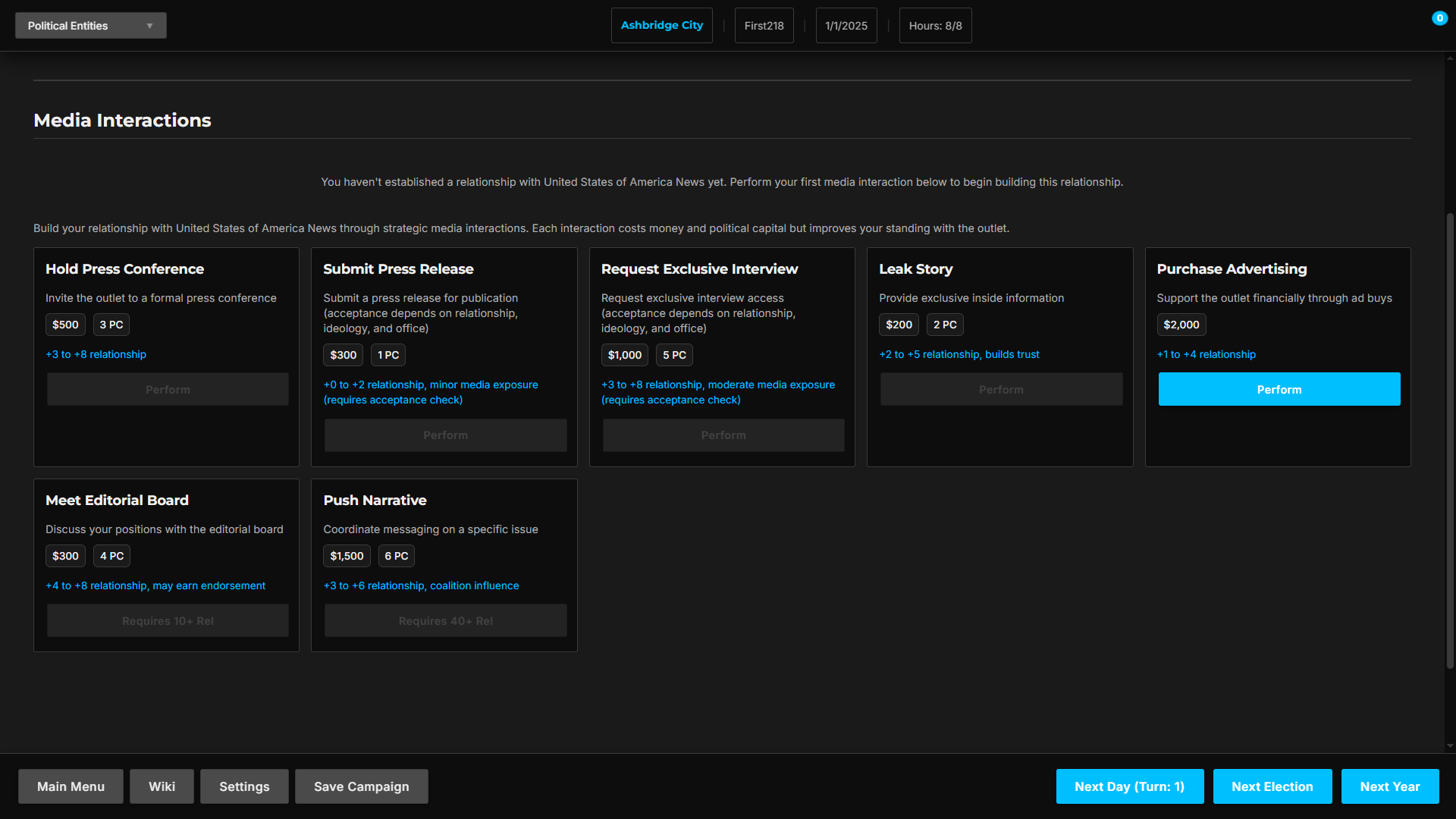Save the campaign
This screenshot has width=1456, height=819.
pos(361,786)
